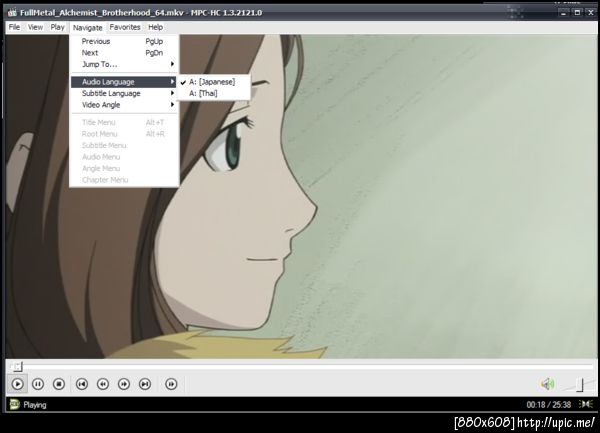Click the status bar icon beside time

586,404
